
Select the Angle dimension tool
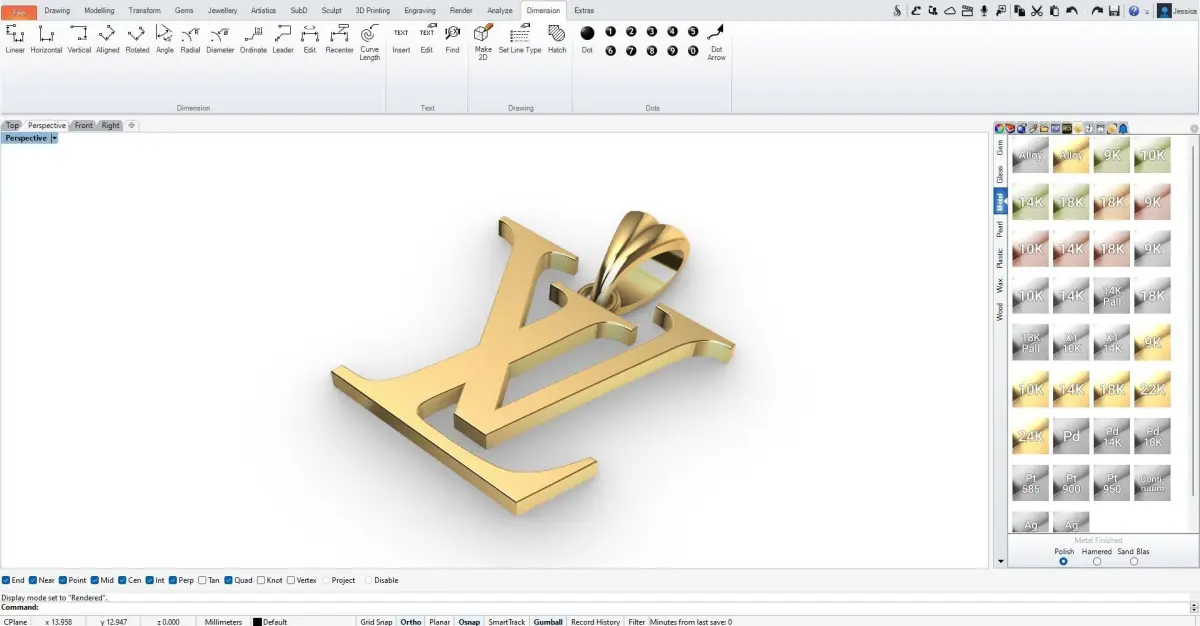pyautogui.click(x=165, y=40)
